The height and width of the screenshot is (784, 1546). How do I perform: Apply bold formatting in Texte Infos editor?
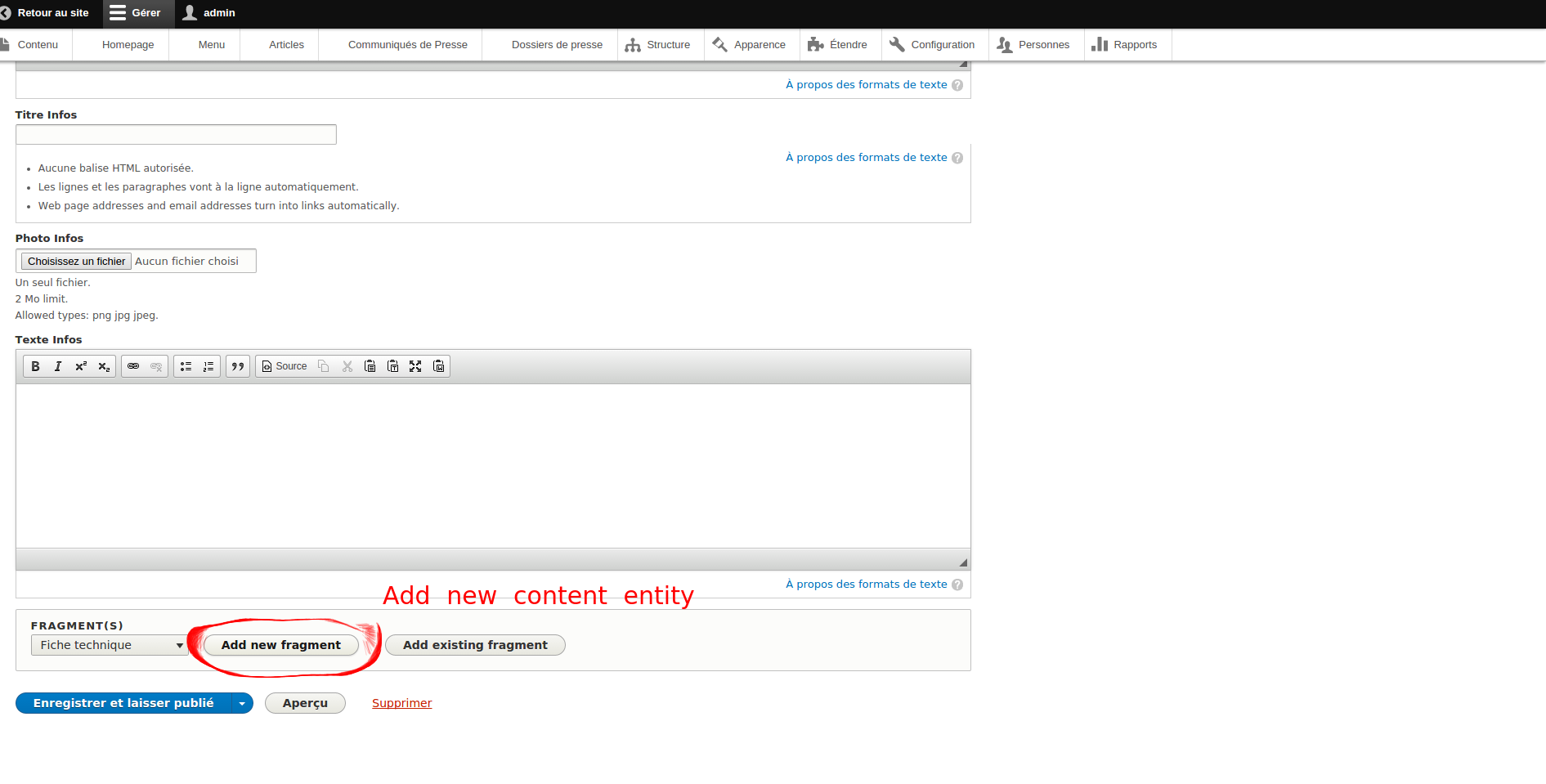point(35,365)
